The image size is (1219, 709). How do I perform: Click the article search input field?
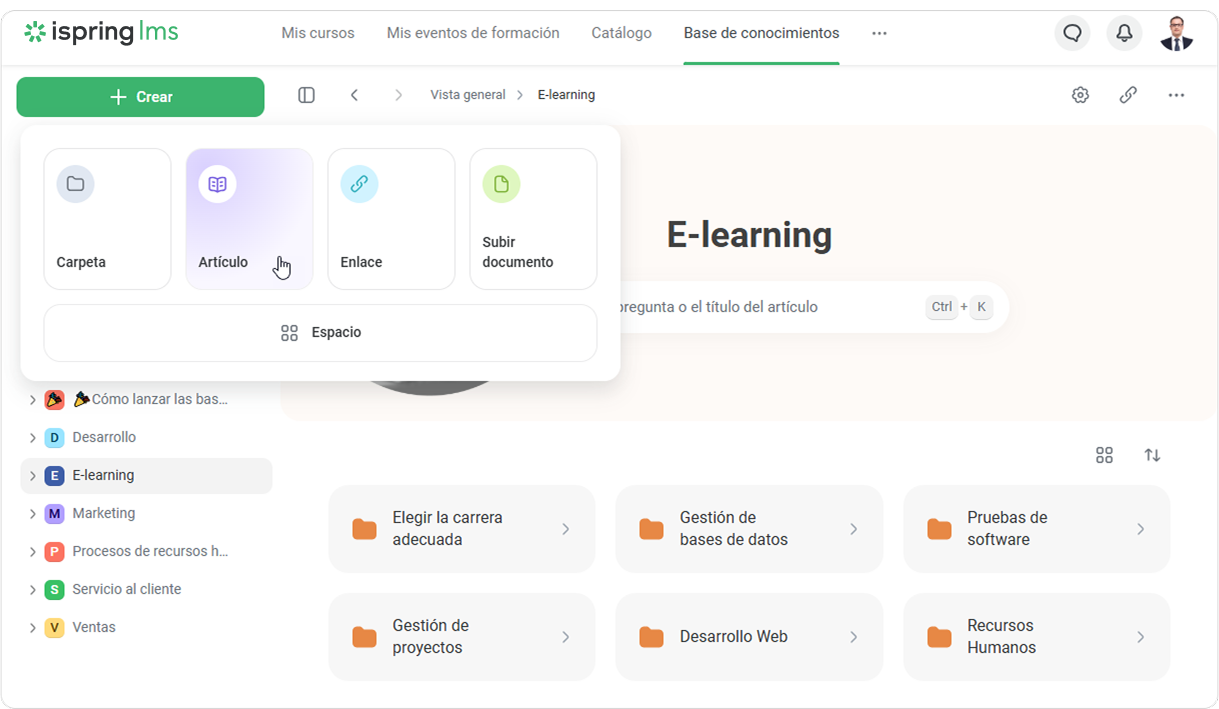pyautogui.click(x=760, y=307)
